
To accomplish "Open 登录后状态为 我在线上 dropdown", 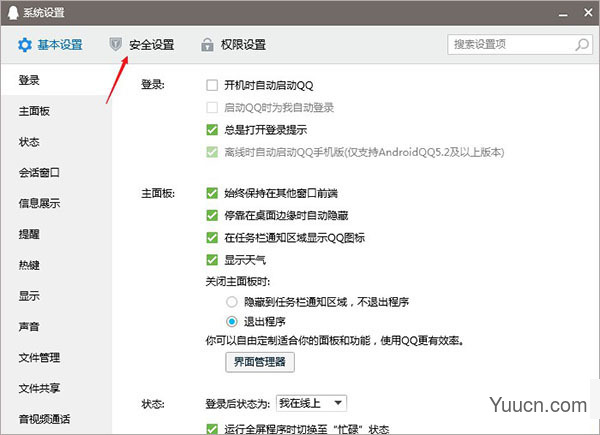I will (x=311, y=403).
